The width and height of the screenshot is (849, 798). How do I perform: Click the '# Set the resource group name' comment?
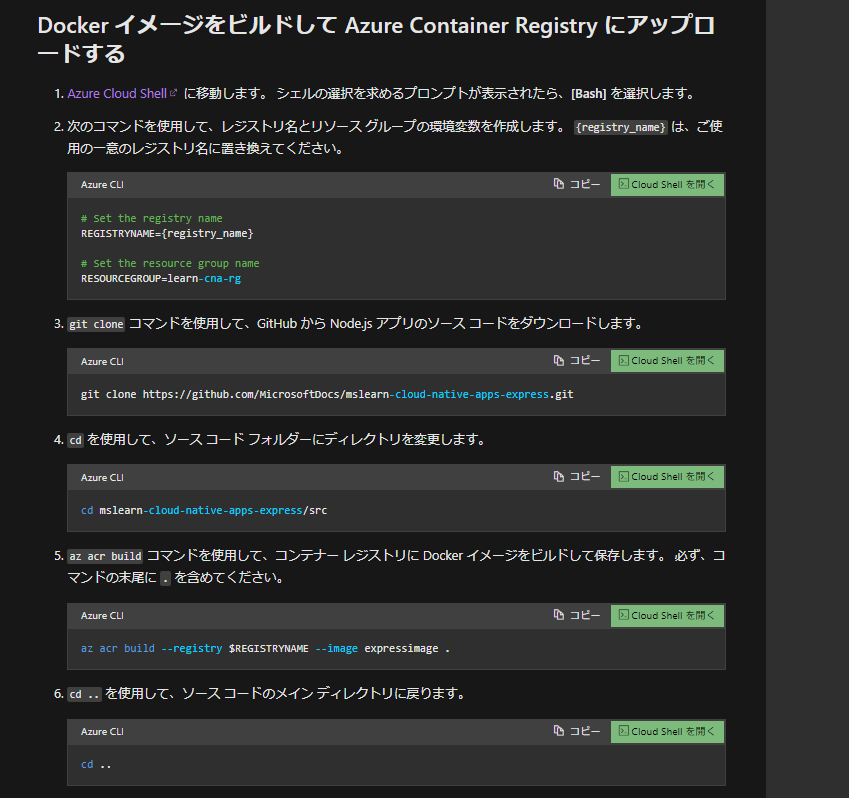[x=170, y=263]
